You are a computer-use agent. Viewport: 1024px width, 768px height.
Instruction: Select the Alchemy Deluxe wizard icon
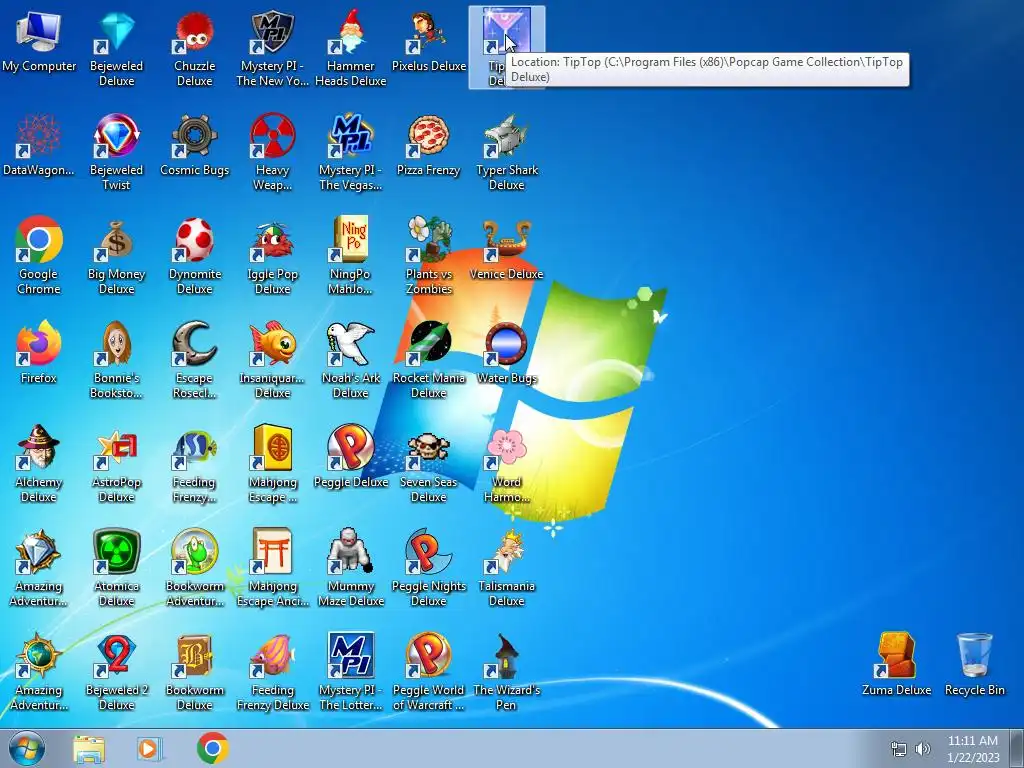pyautogui.click(x=39, y=447)
